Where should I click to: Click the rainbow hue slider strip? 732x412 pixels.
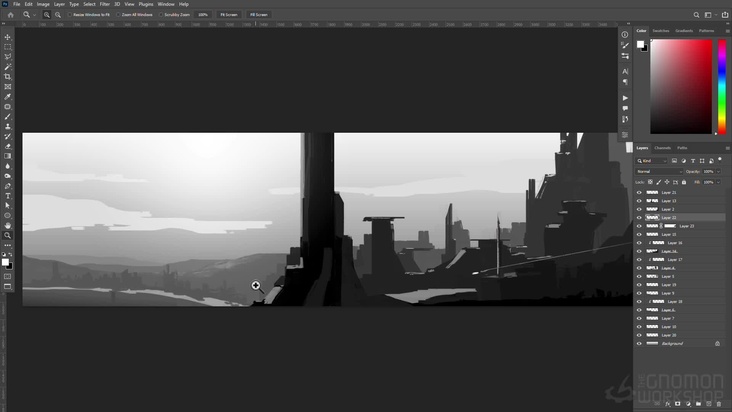(722, 85)
